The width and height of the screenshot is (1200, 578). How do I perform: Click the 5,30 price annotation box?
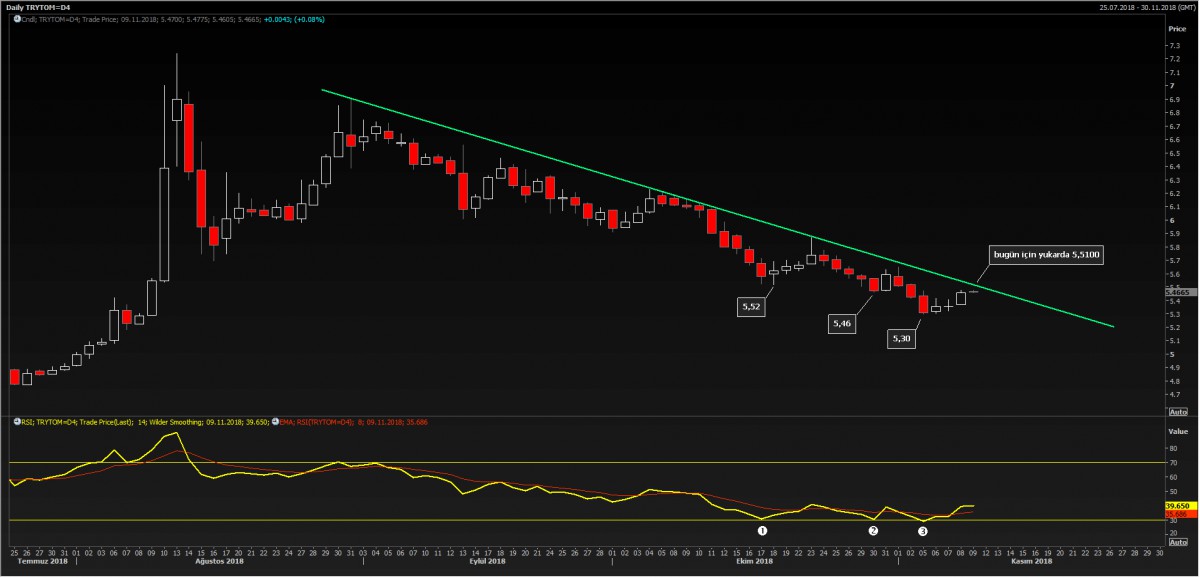[901, 339]
